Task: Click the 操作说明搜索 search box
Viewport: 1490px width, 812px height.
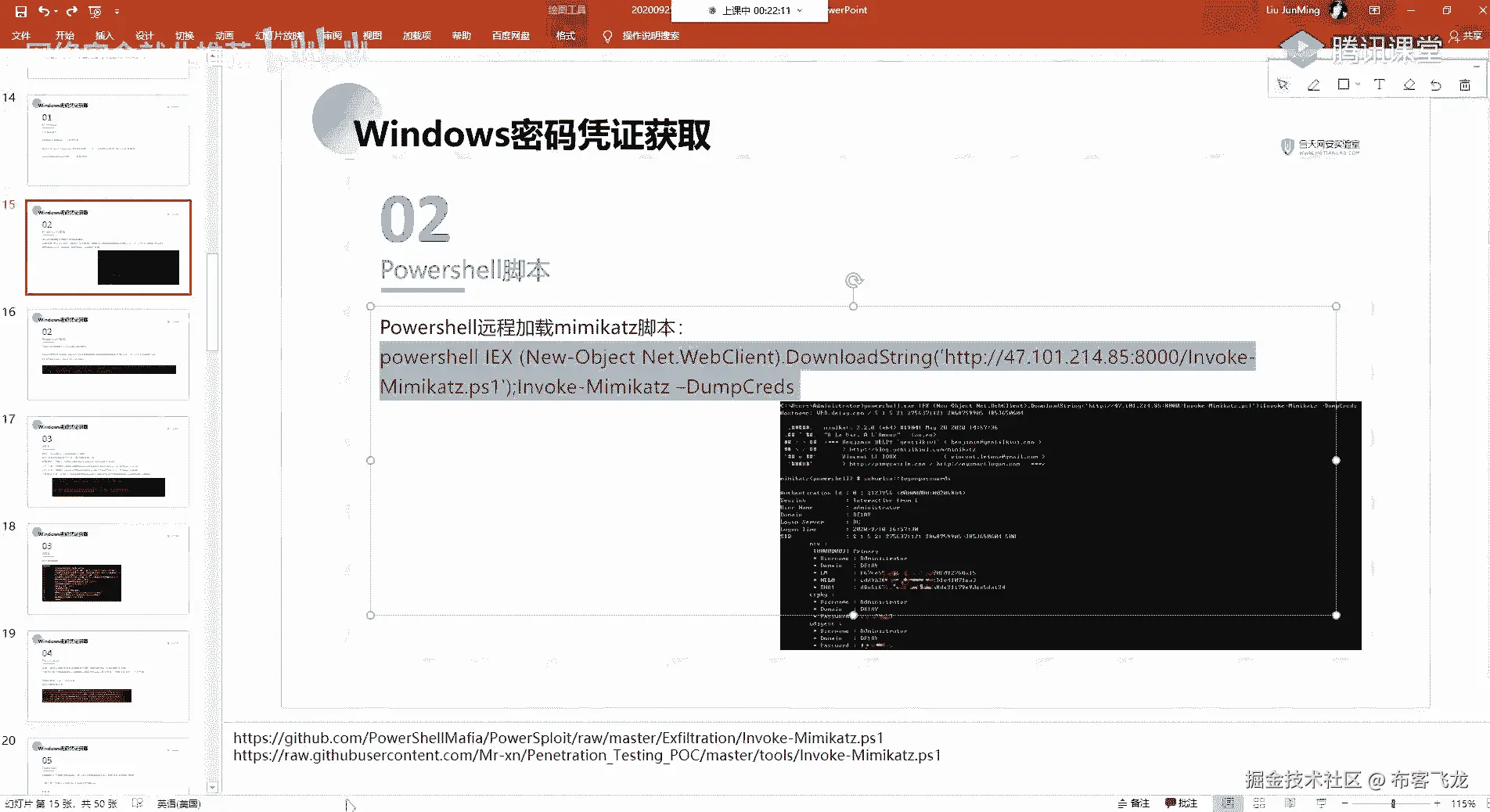Action: tap(651, 36)
